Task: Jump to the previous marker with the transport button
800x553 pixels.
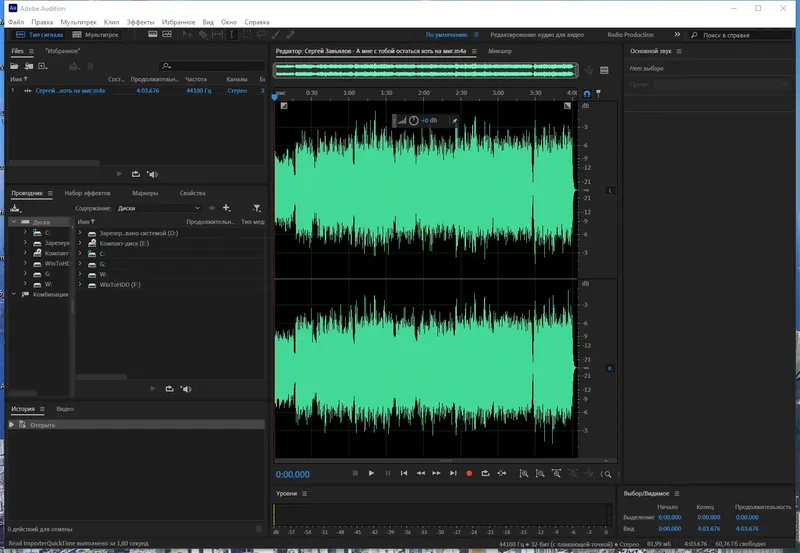Action: (404, 473)
